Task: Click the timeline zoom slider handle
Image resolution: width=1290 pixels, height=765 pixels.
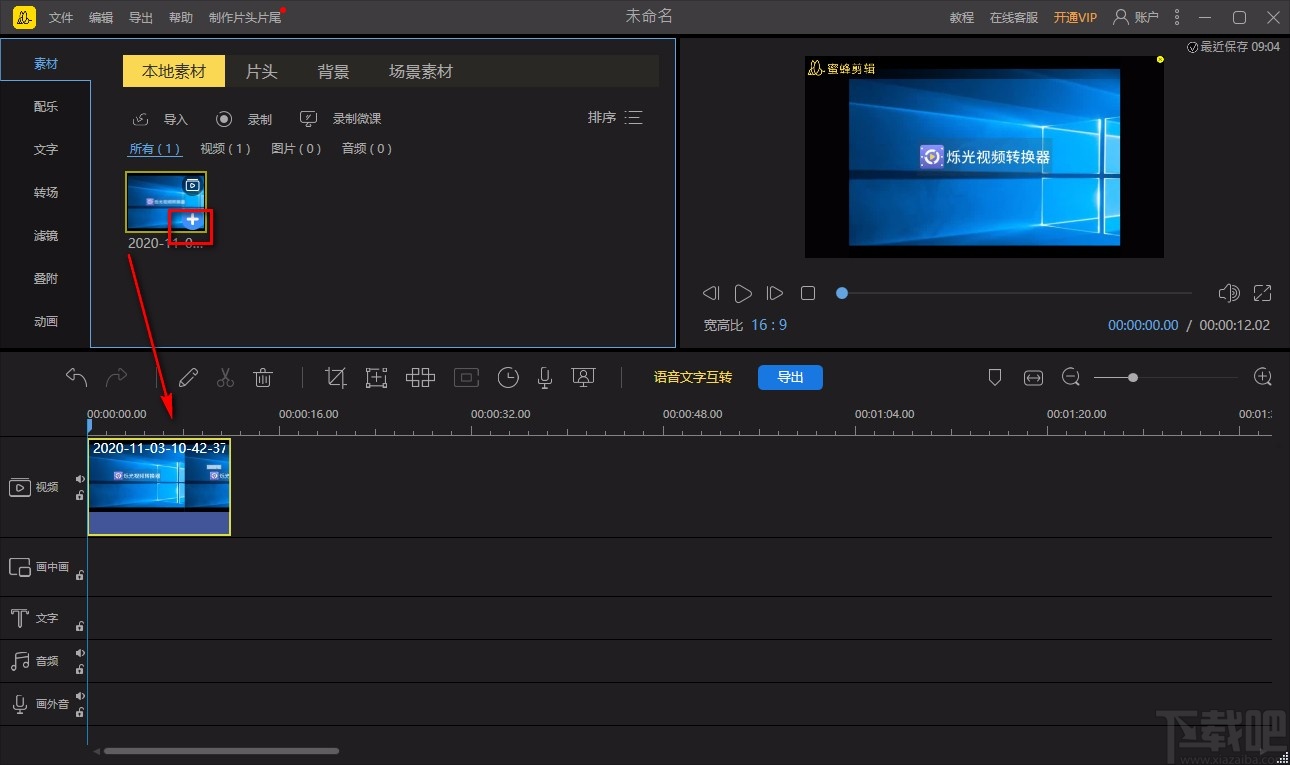Action: 1132,377
